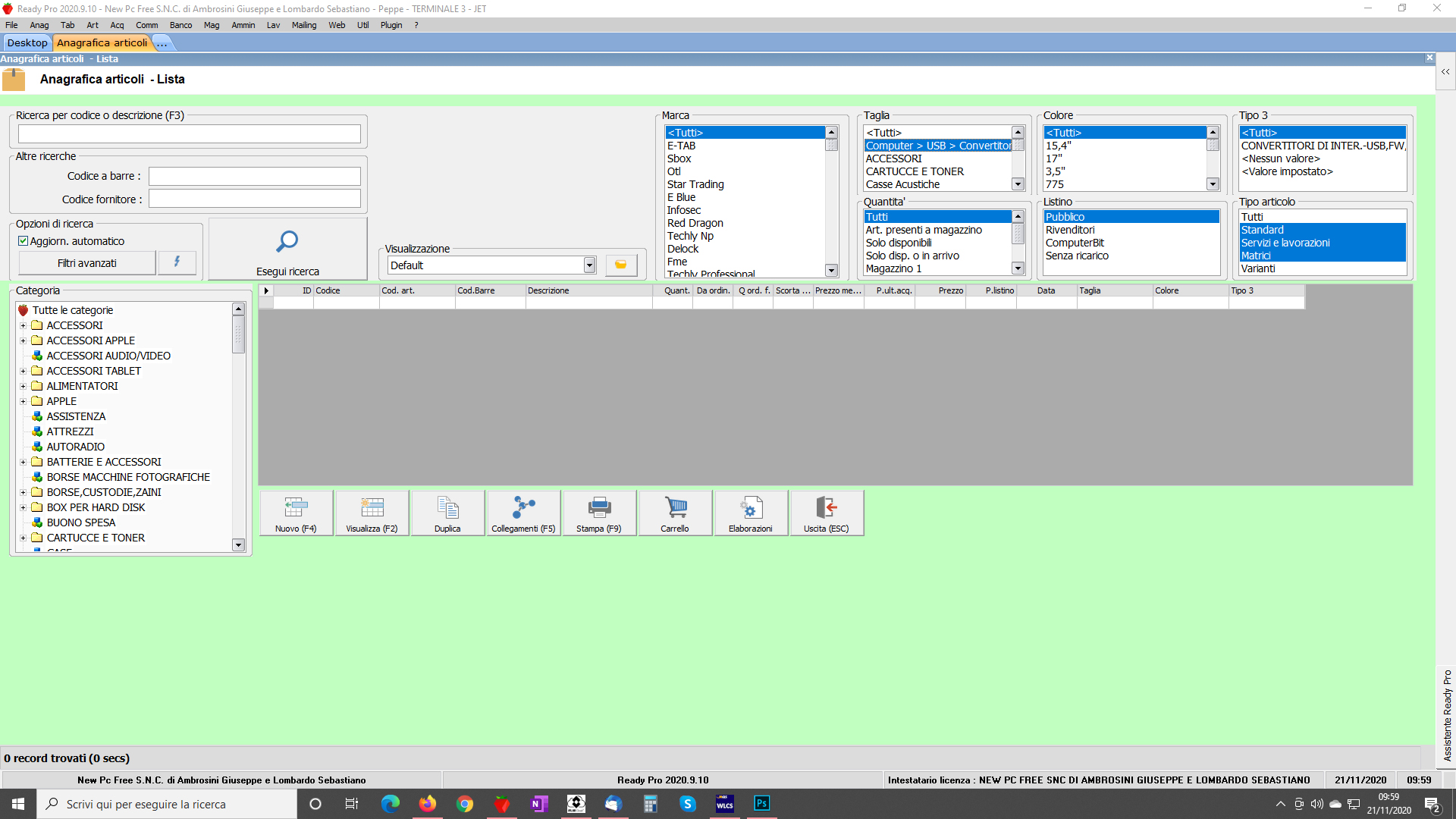1456x819 pixels.
Task: Open the Elaborazioni toolbar button
Action: (751, 513)
